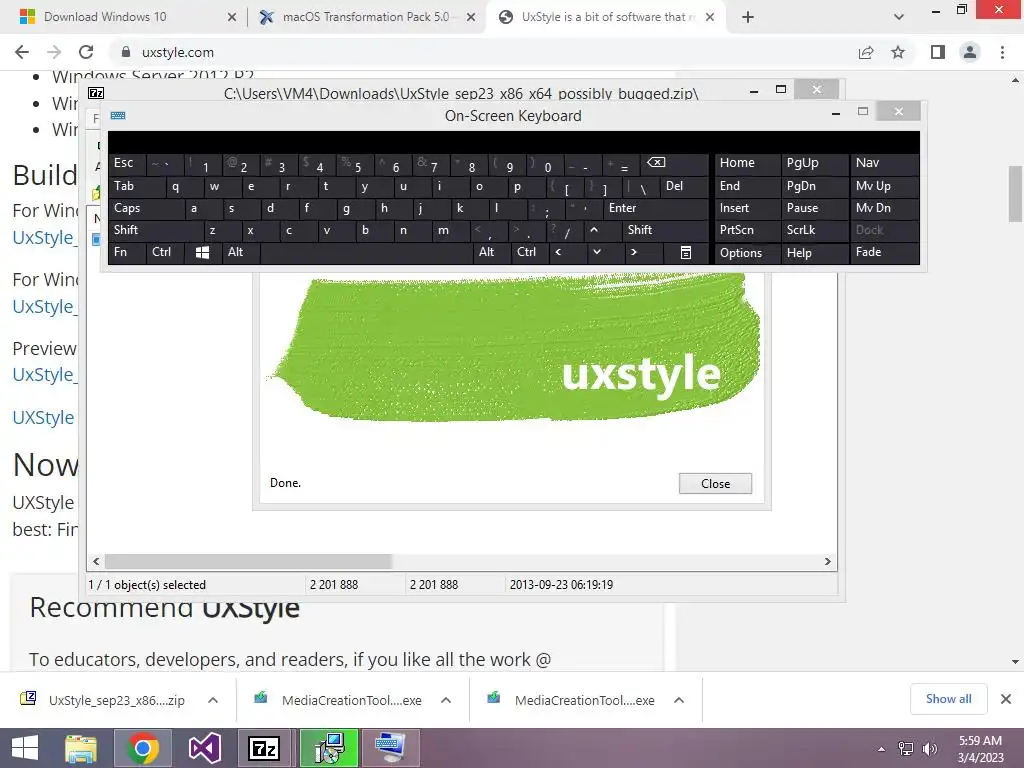This screenshot has height=768, width=1024.
Task: Dismiss the Chrome downloads bar
Action: (1006, 699)
